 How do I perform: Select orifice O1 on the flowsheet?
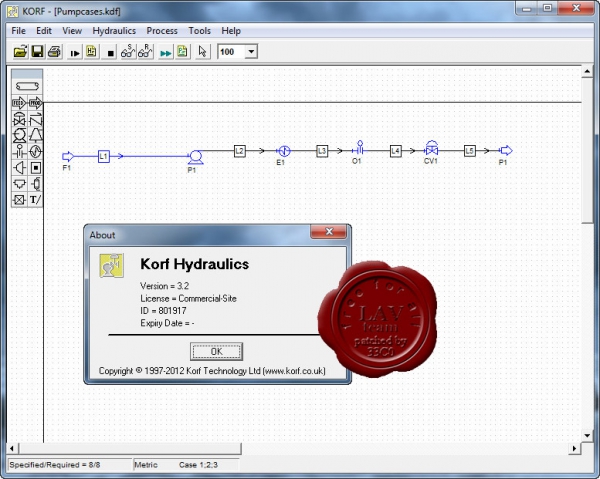[359, 148]
